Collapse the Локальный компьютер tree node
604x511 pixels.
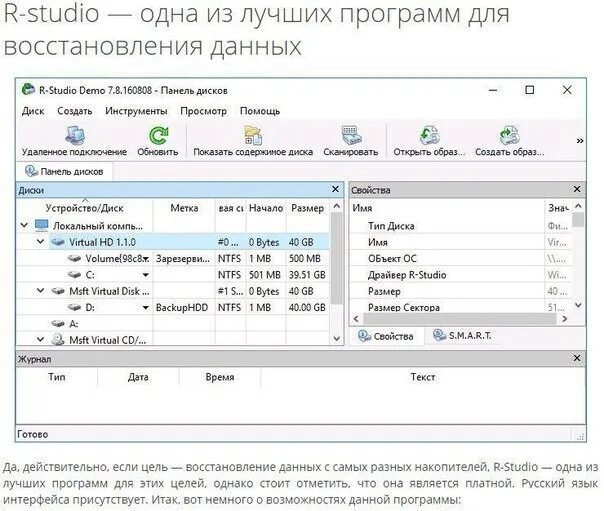24,225
